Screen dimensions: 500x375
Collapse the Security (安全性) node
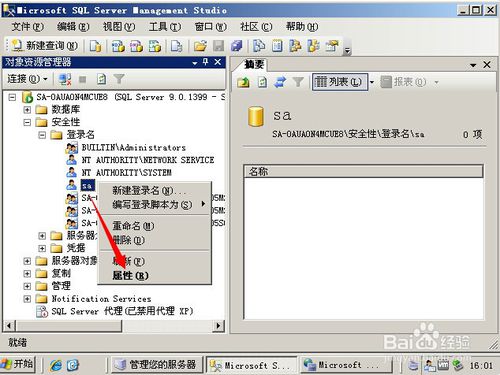click(27, 122)
